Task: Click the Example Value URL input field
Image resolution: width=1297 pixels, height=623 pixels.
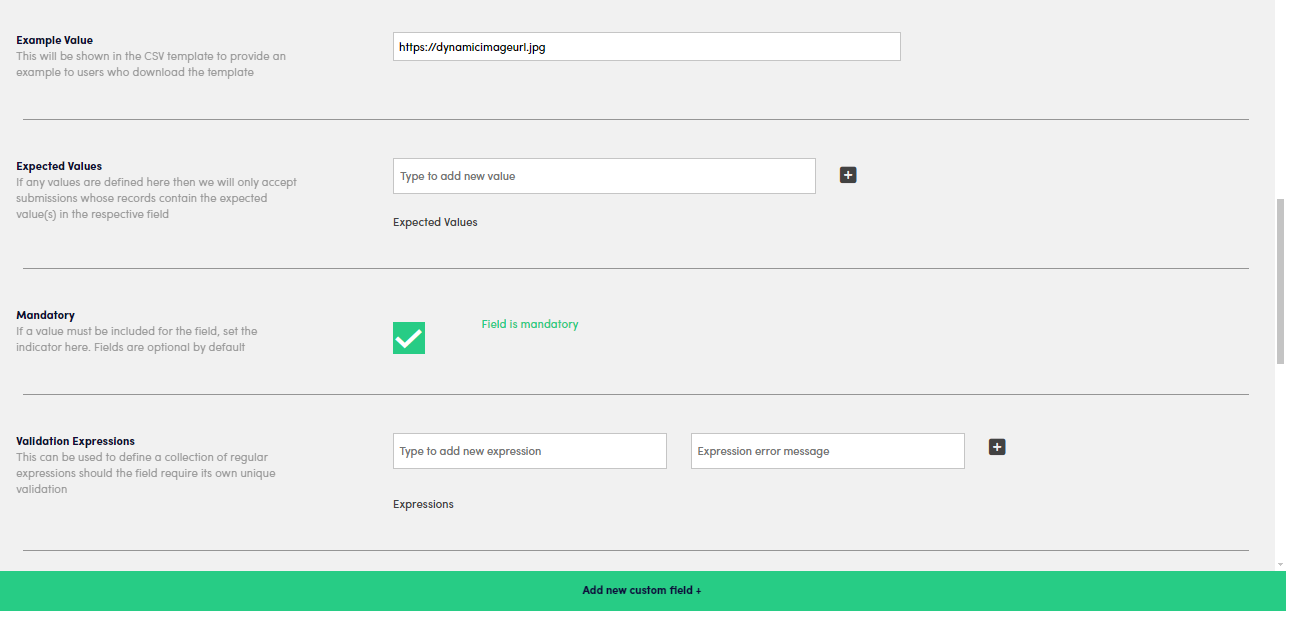Action: coord(646,47)
